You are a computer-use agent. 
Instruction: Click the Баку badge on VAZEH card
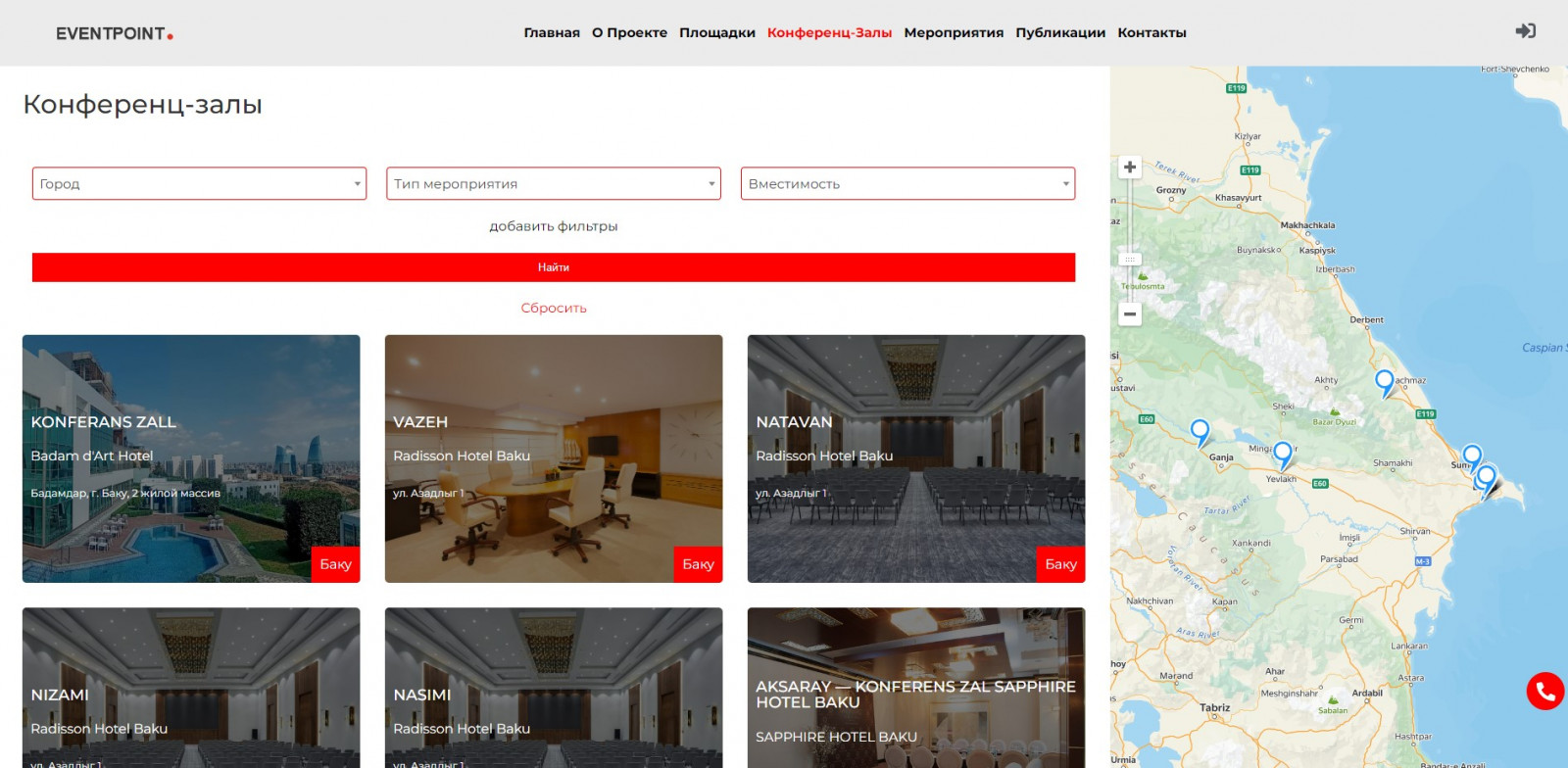(x=698, y=564)
